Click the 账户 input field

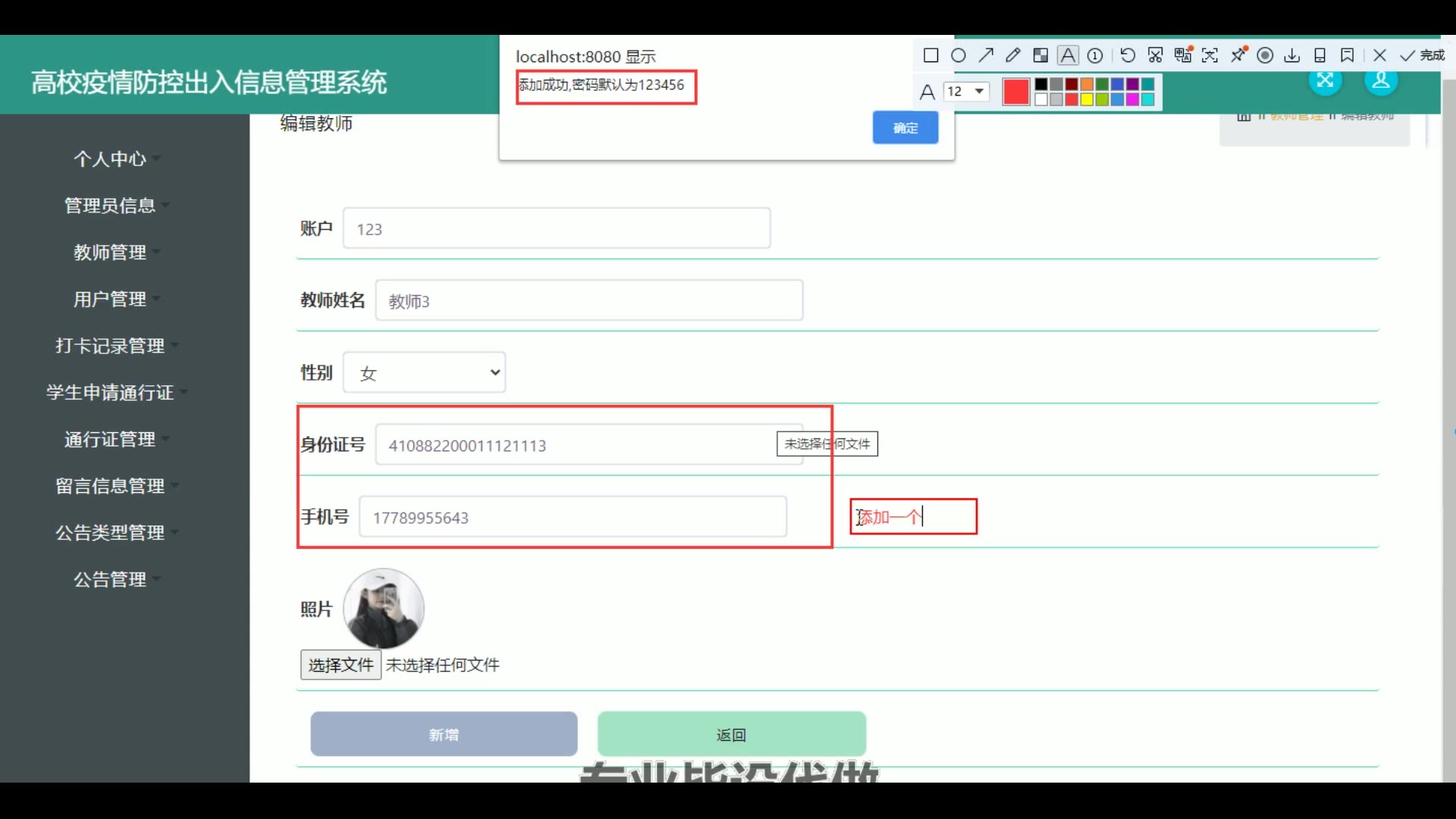coord(557,228)
